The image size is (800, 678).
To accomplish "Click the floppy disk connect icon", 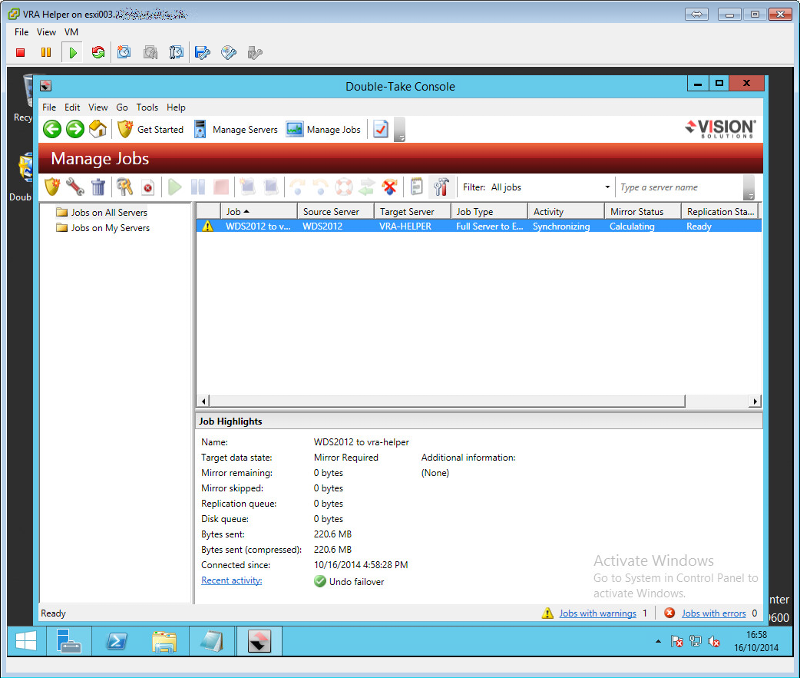I will pos(203,53).
